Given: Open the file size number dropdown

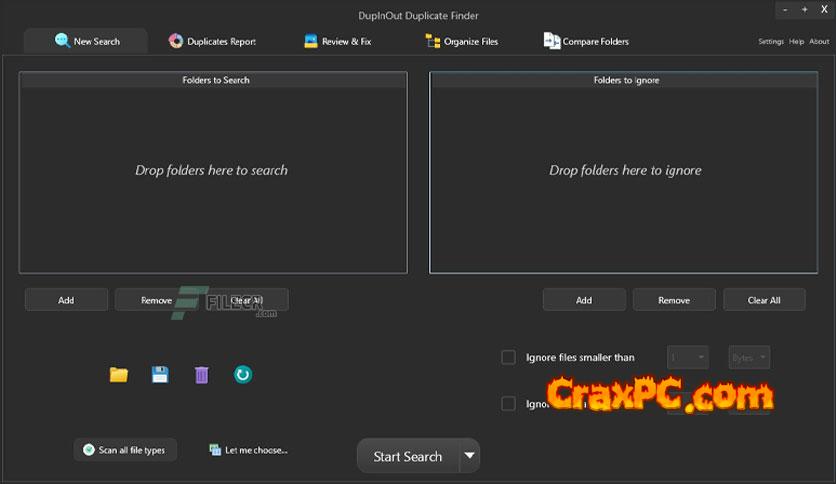Looking at the screenshot, I should coord(688,357).
